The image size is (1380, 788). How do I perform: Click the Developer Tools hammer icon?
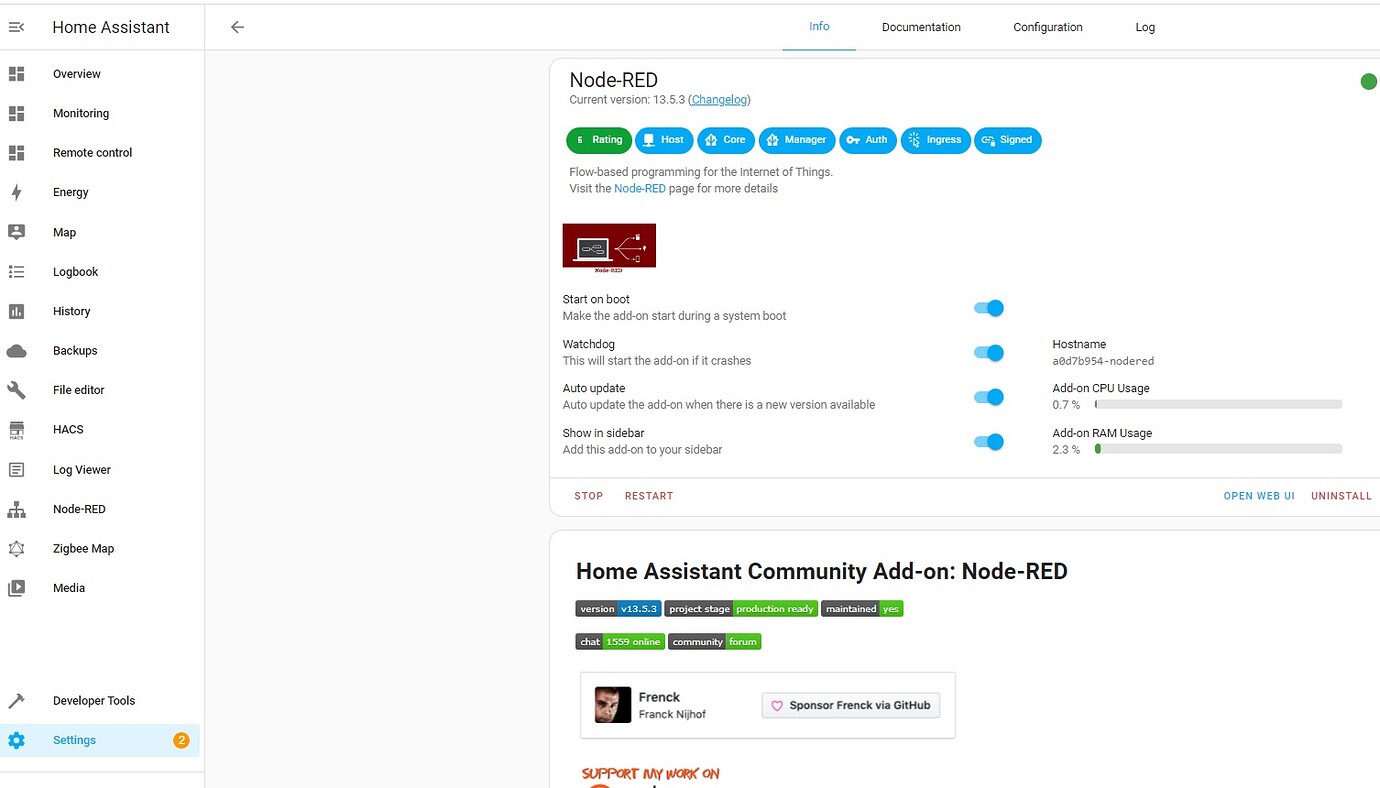coord(16,701)
